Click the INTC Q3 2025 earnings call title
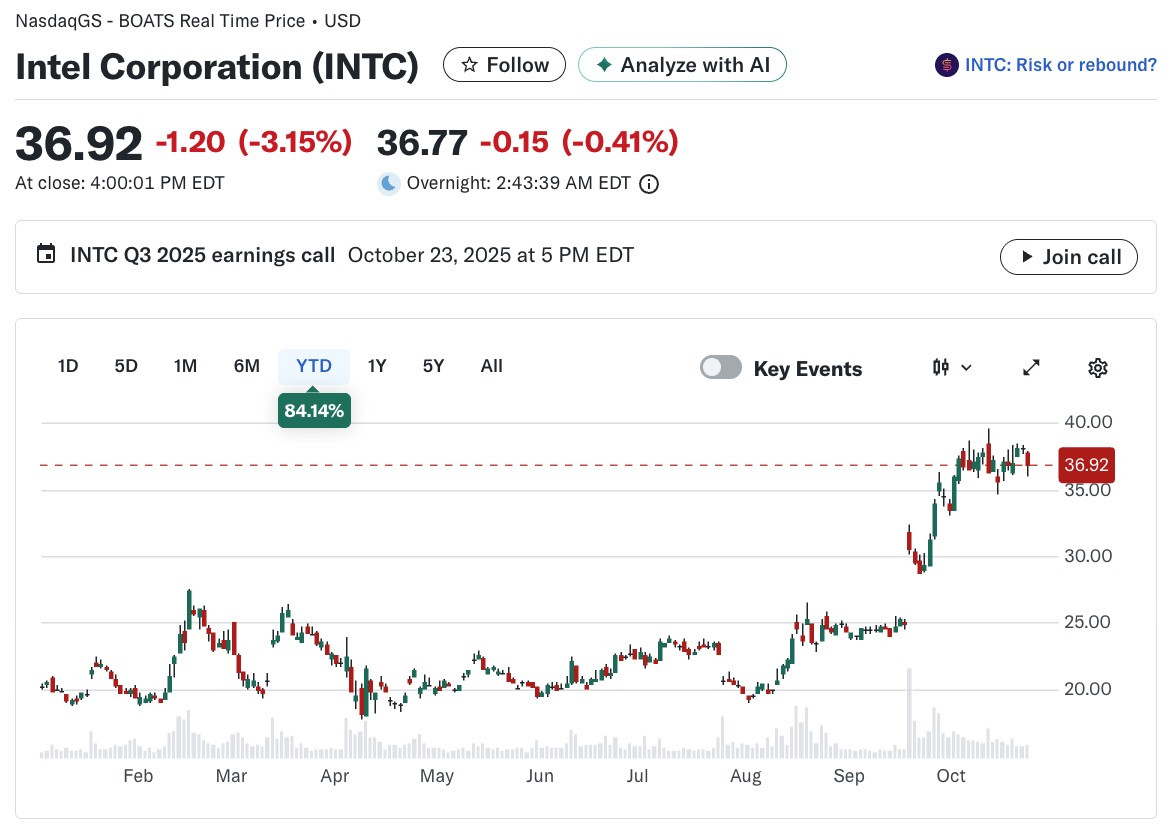 point(202,255)
